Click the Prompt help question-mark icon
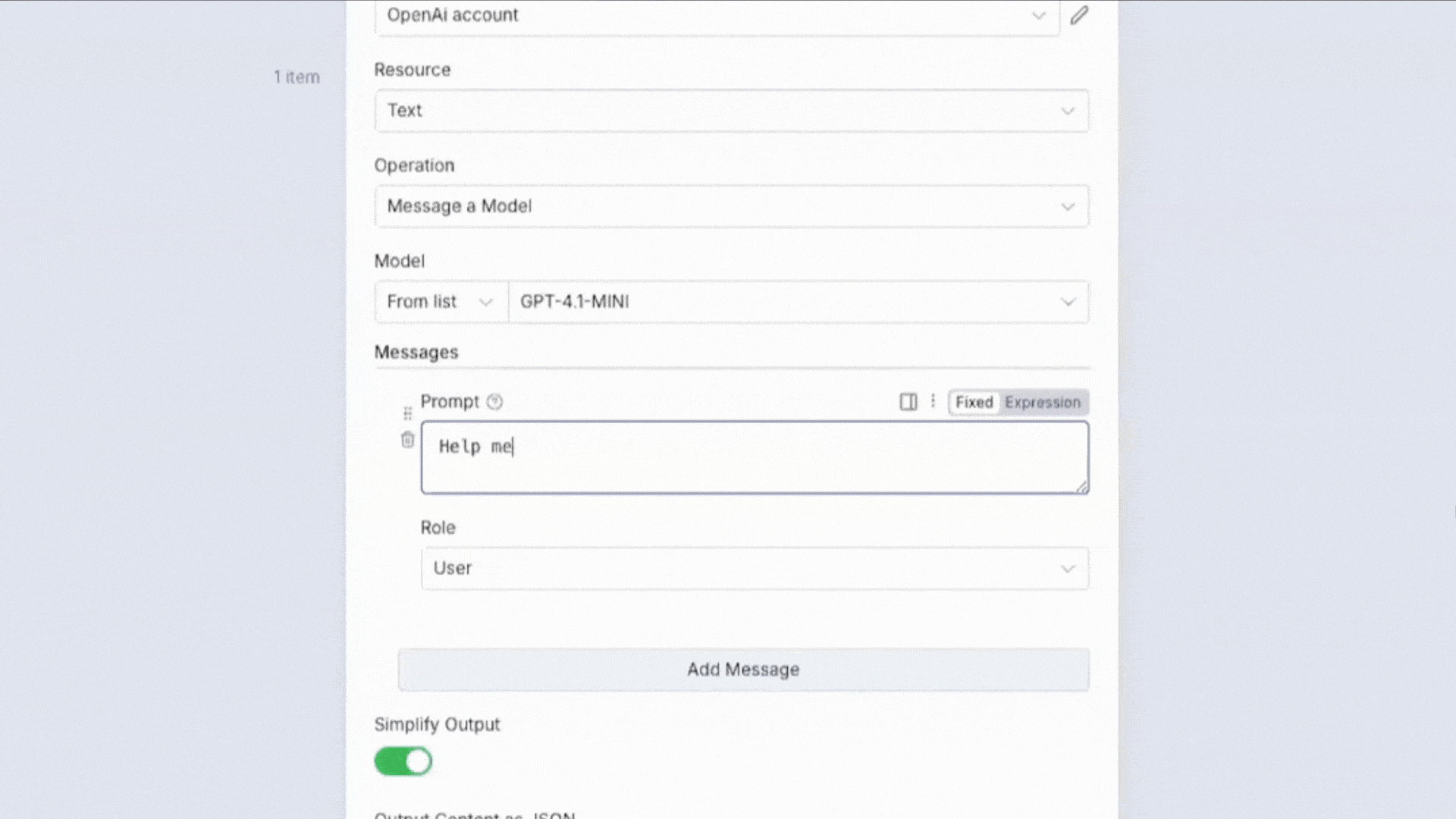 coord(494,402)
